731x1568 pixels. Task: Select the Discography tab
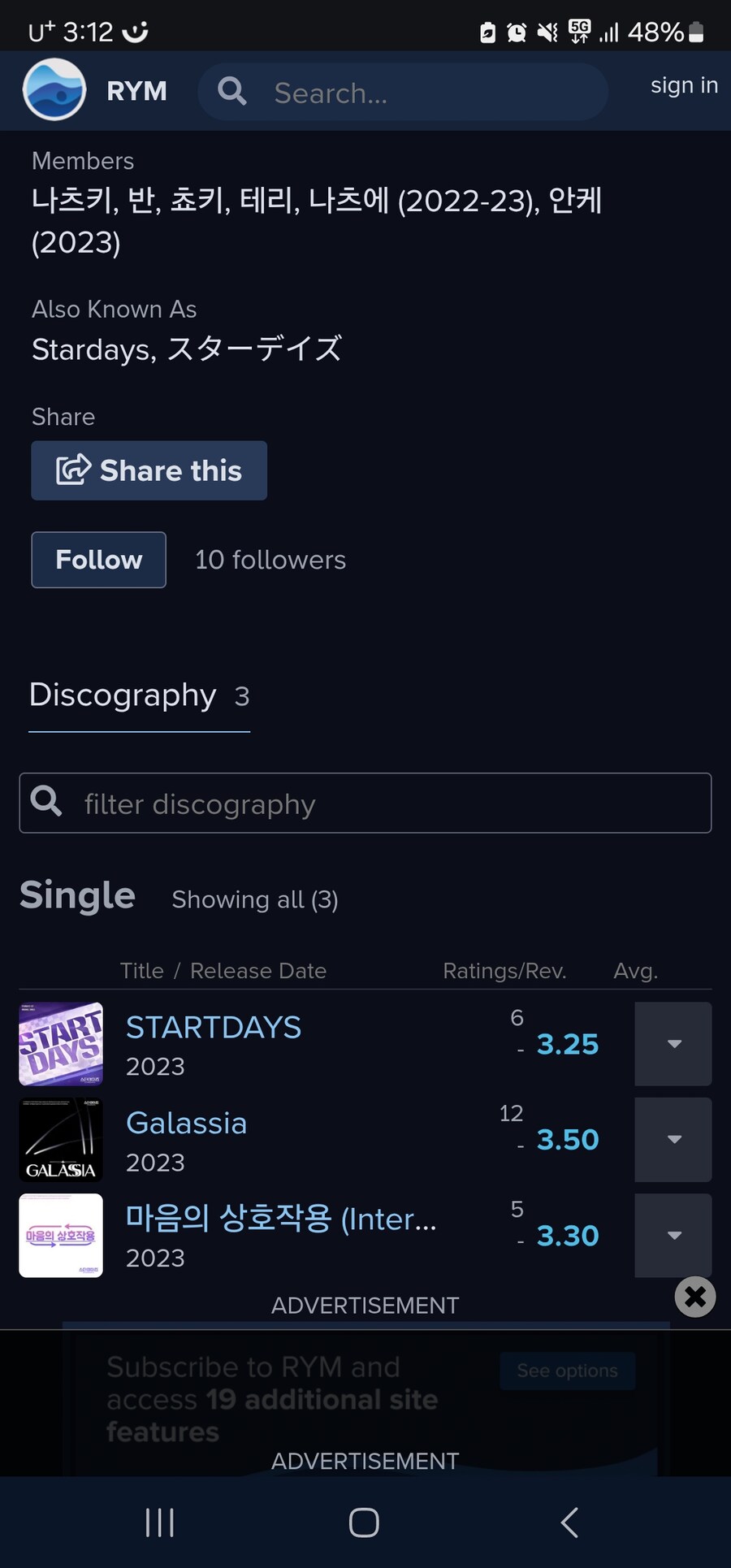click(x=140, y=696)
